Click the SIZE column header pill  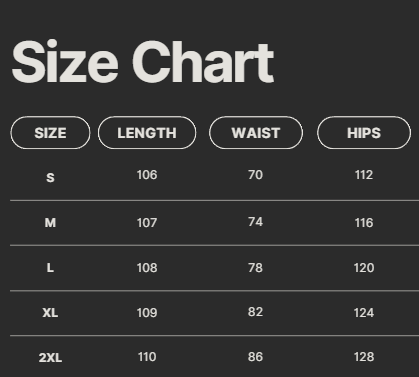pos(50,133)
